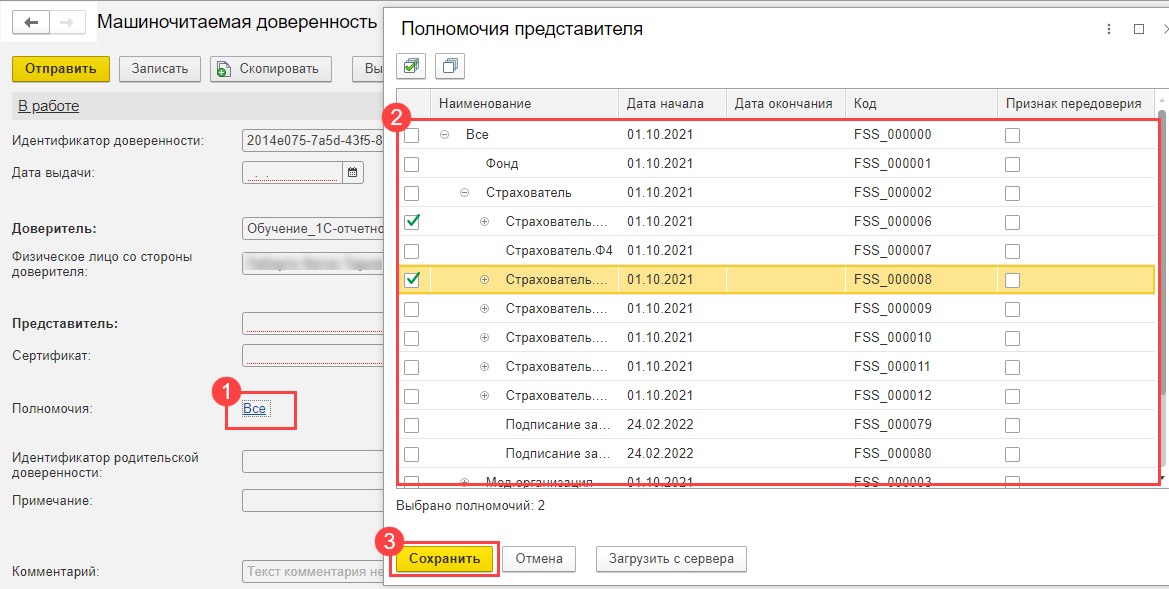The width and height of the screenshot is (1169, 589).
Task: Expand the tree node in row FSS_000010
Action: (485, 338)
